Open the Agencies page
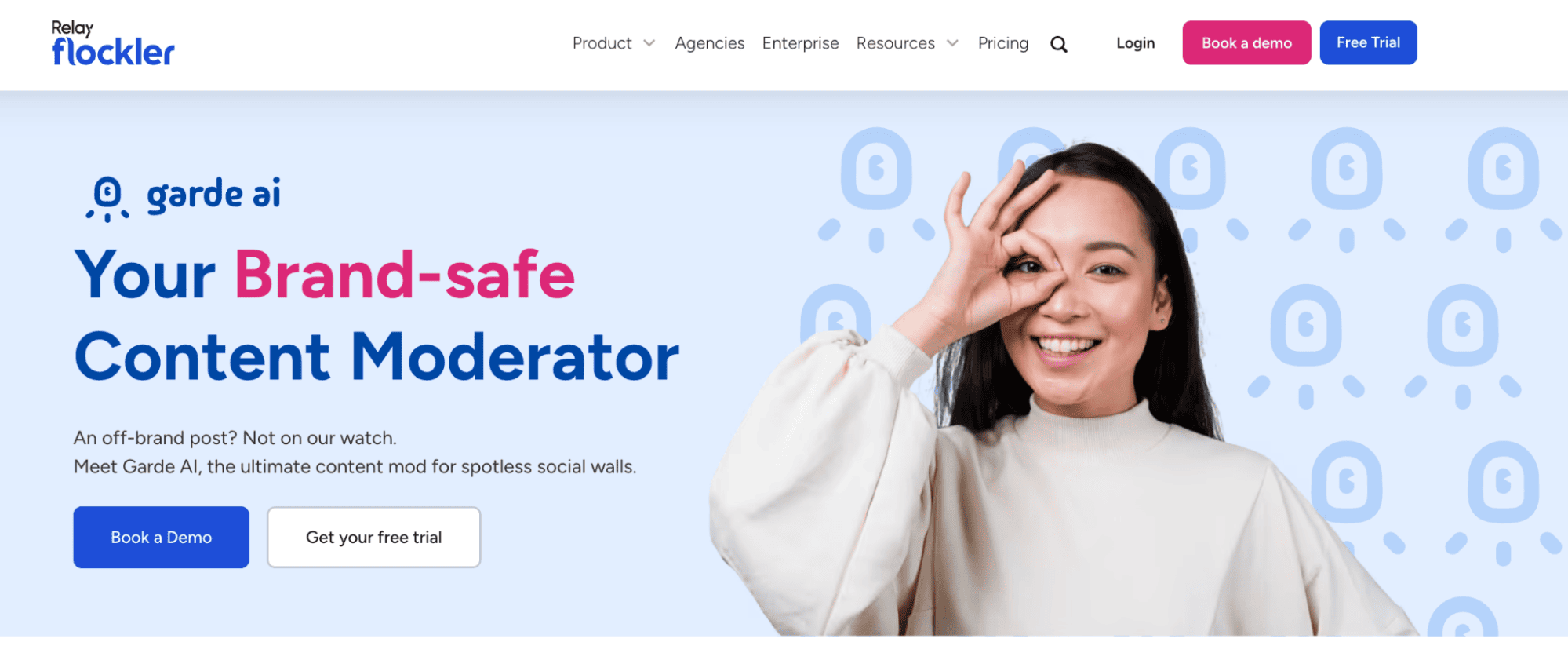 (710, 43)
